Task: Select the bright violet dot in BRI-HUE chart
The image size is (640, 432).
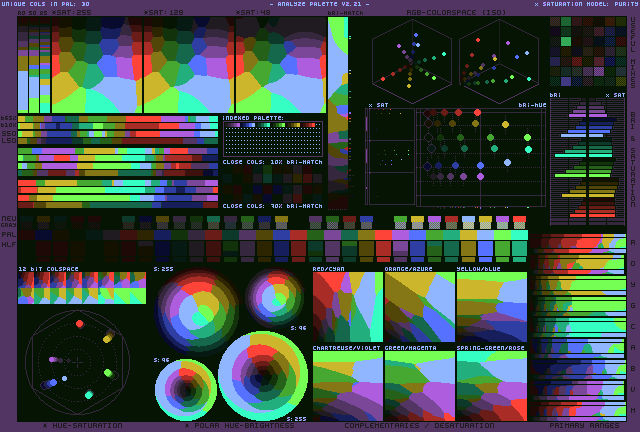Action: pyautogui.click(x=480, y=176)
